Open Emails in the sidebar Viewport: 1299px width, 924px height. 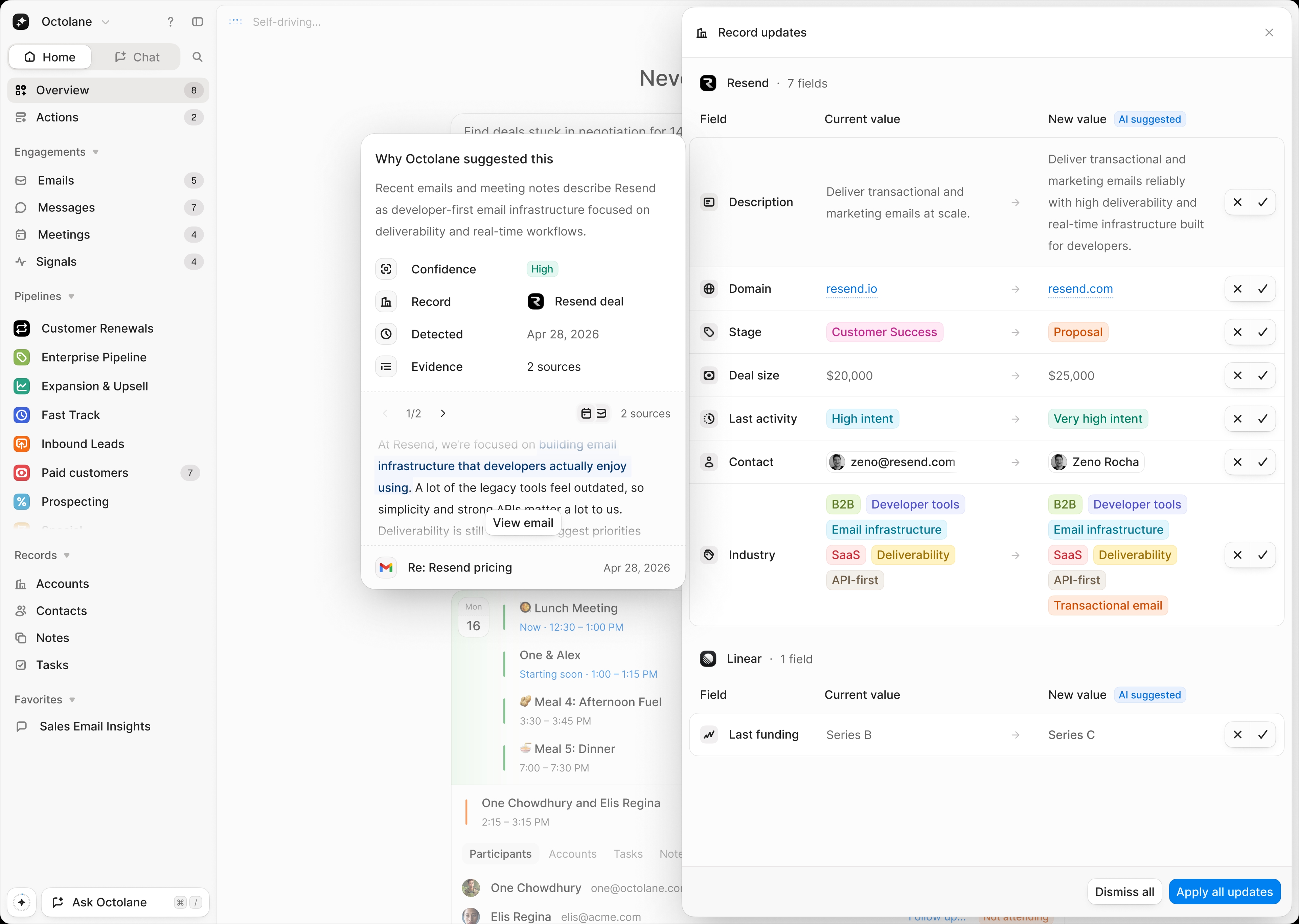click(x=108, y=180)
